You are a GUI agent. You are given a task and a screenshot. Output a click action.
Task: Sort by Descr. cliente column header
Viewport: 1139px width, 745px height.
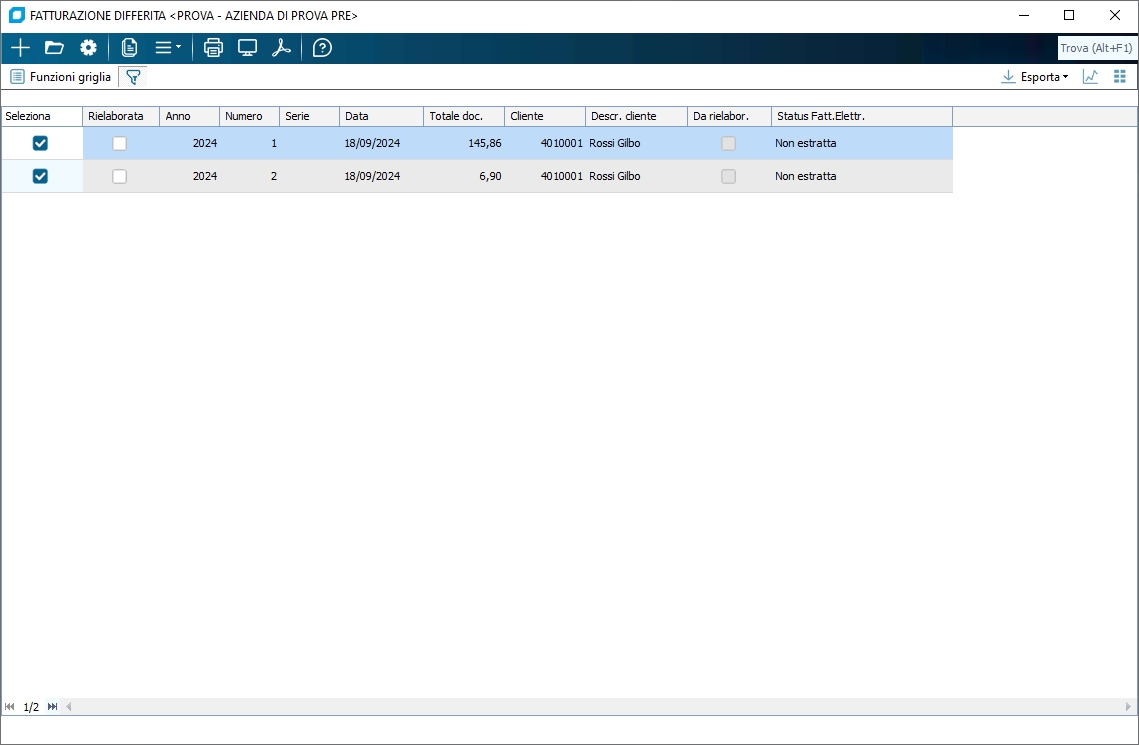[636, 116]
